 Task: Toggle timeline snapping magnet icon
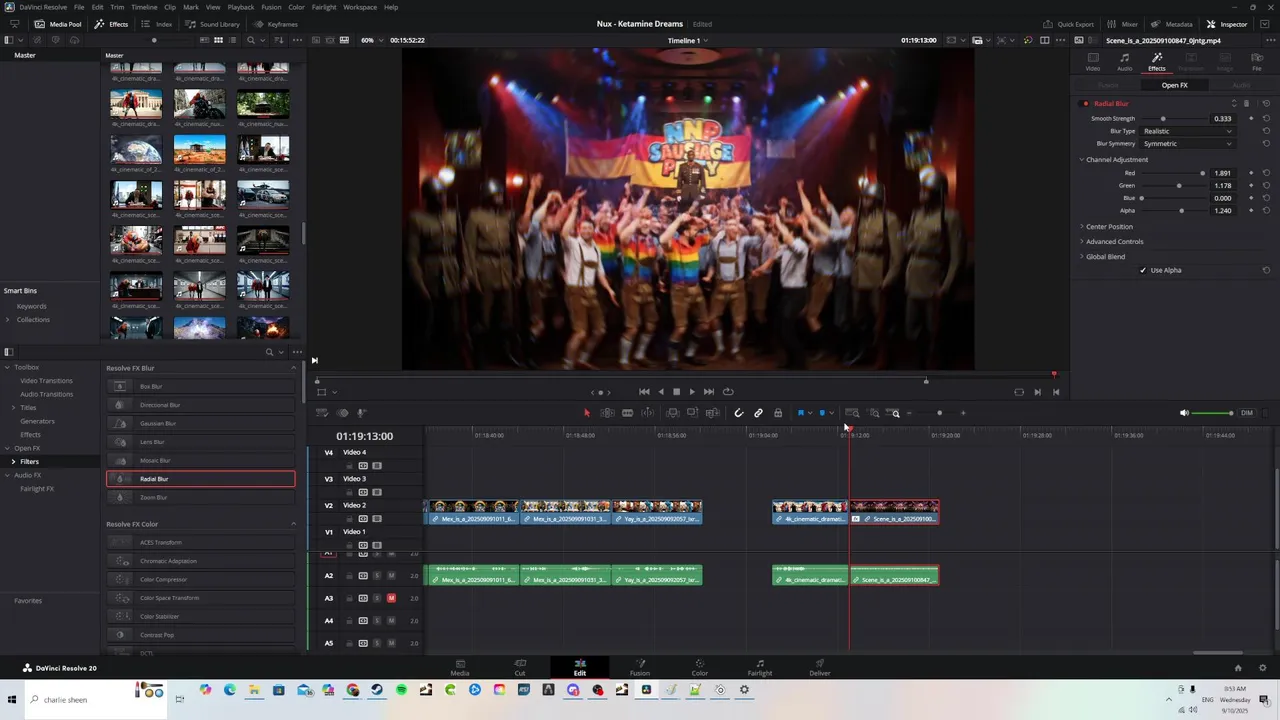pos(739,413)
